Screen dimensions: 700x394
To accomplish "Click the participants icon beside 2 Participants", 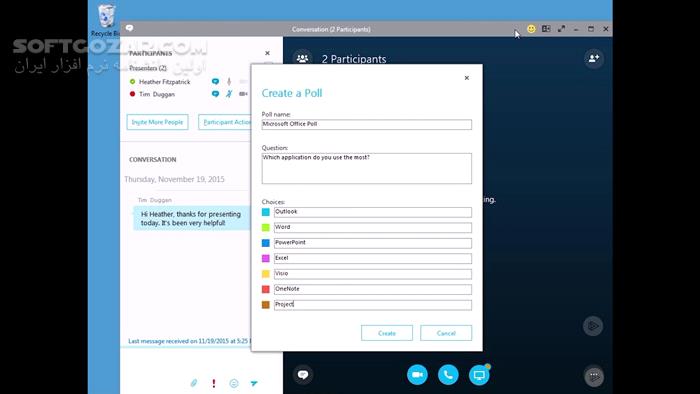I will 303,58.
